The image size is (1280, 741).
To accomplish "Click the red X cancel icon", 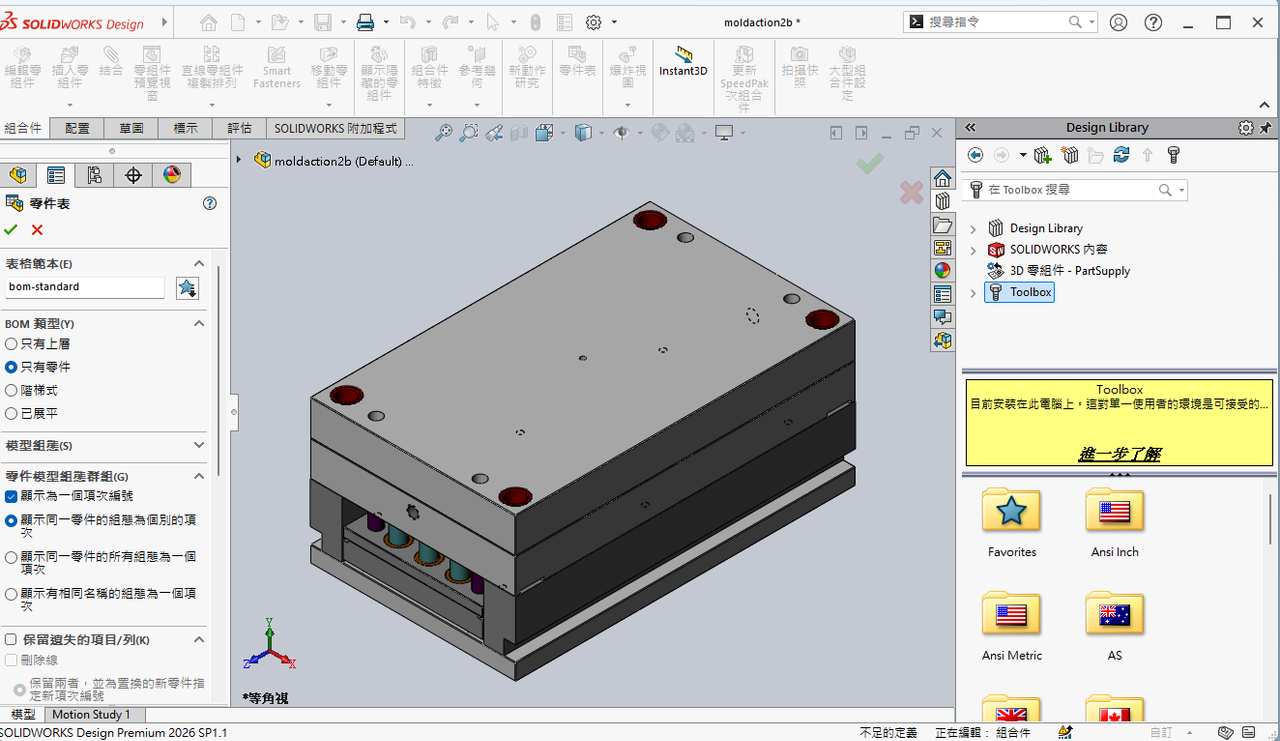I will (x=37, y=230).
